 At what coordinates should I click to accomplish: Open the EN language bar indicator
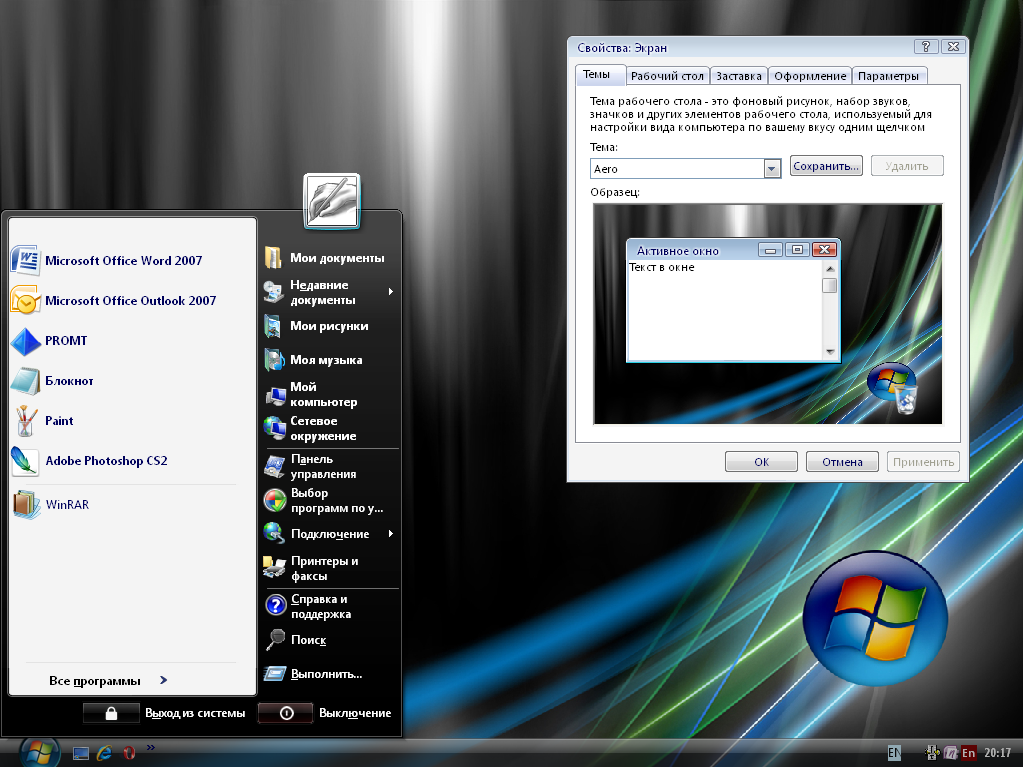[x=894, y=753]
